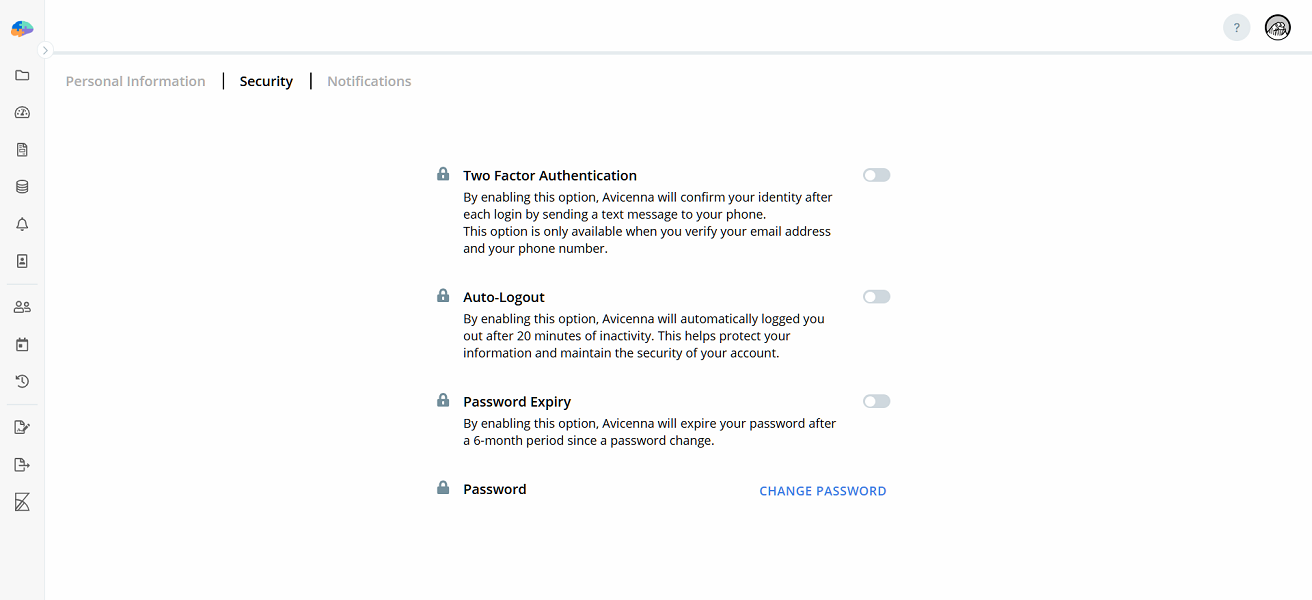Open the report document icon in sidebar
Screen dimensions: 1312x600
[22, 149]
